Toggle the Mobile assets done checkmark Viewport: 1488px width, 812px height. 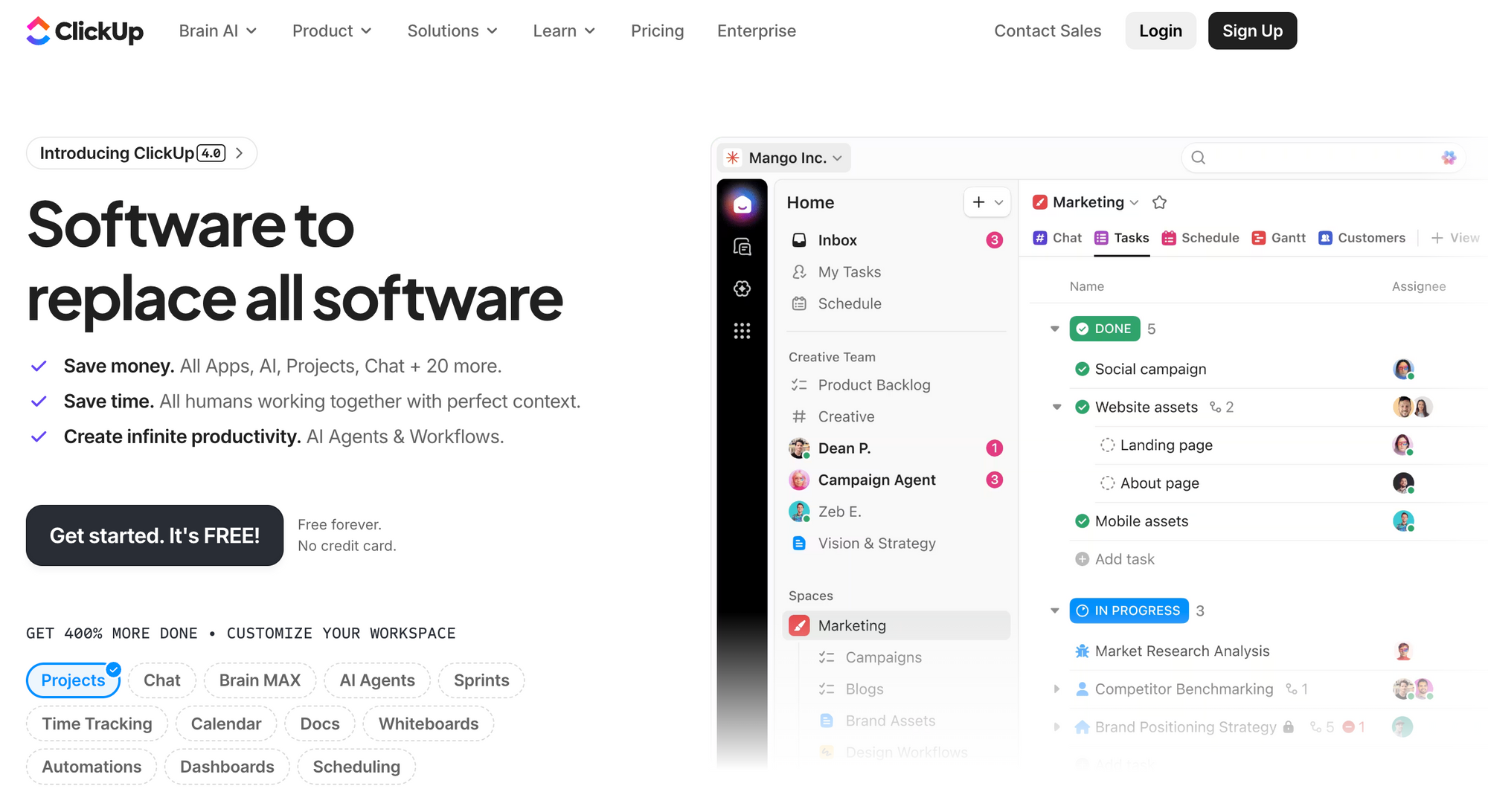(1083, 521)
